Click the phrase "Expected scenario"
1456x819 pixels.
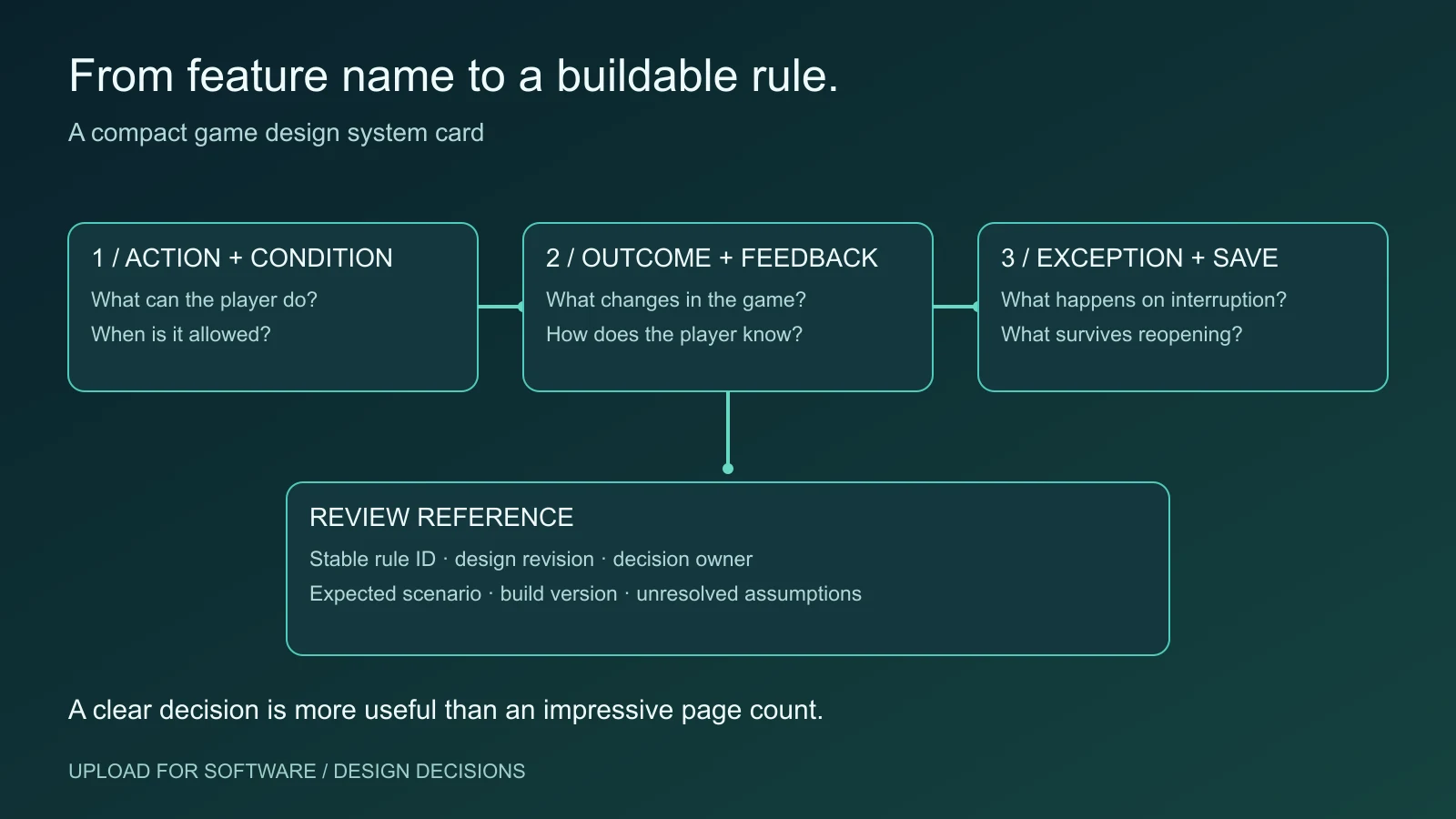click(395, 594)
